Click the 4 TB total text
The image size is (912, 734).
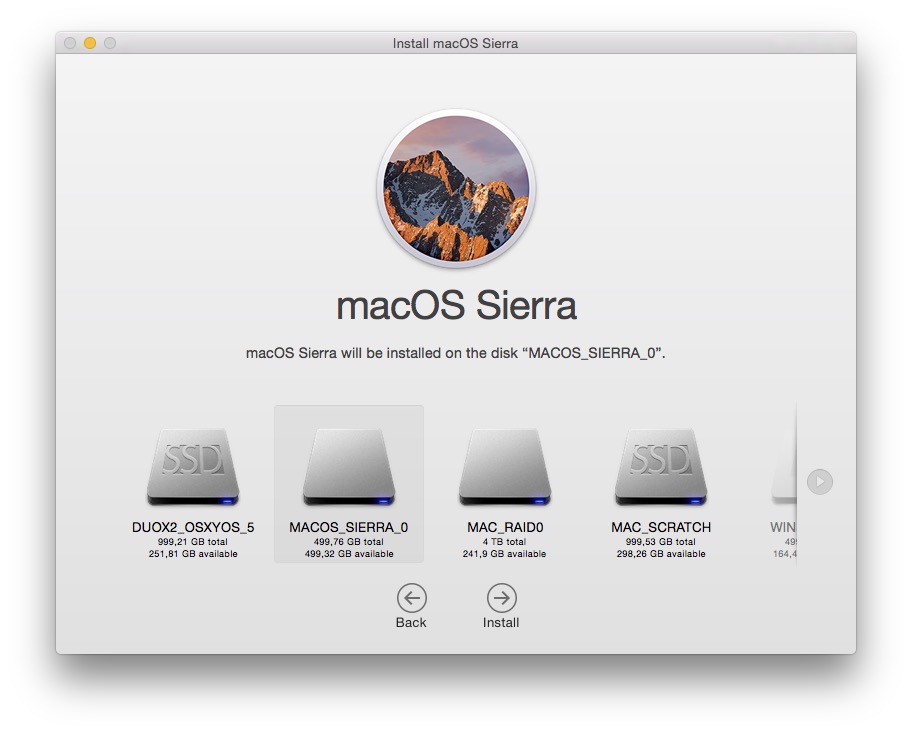(504, 541)
